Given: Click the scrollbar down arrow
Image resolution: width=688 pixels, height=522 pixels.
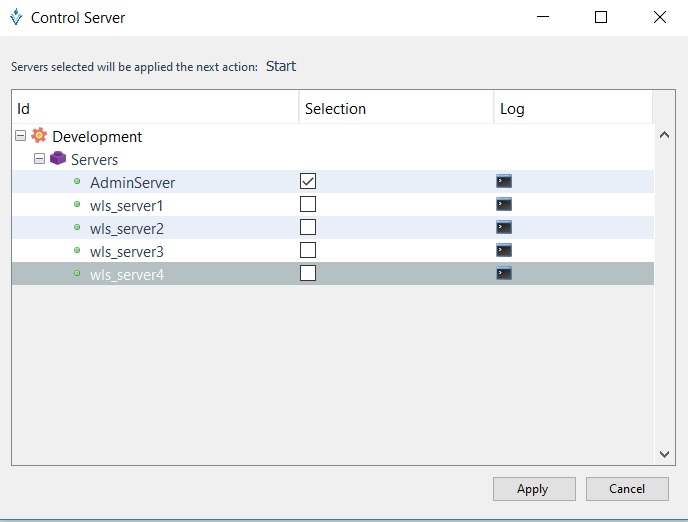Looking at the screenshot, I should point(664,454).
